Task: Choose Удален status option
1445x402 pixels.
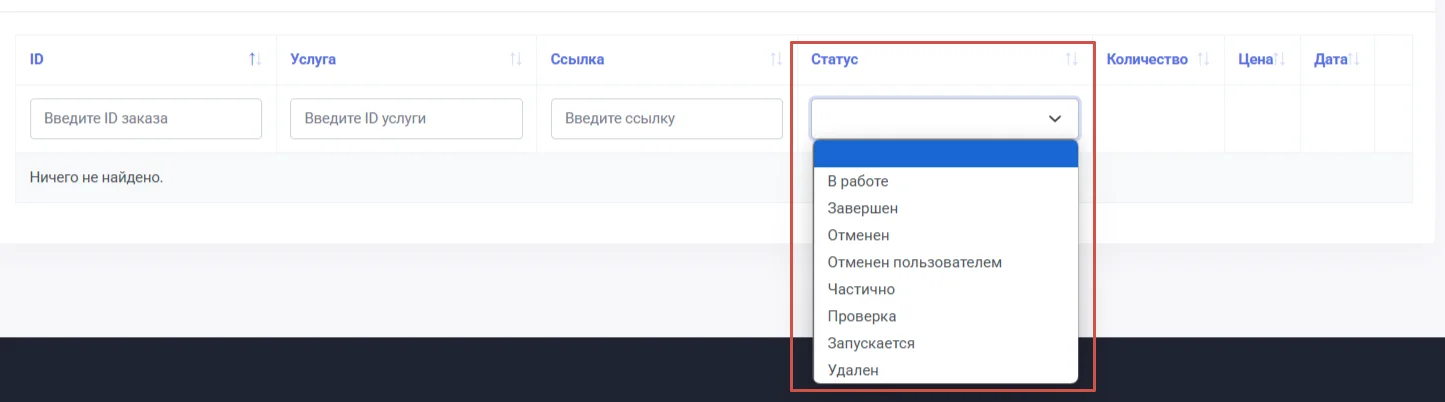Action: click(x=945, y=370)
